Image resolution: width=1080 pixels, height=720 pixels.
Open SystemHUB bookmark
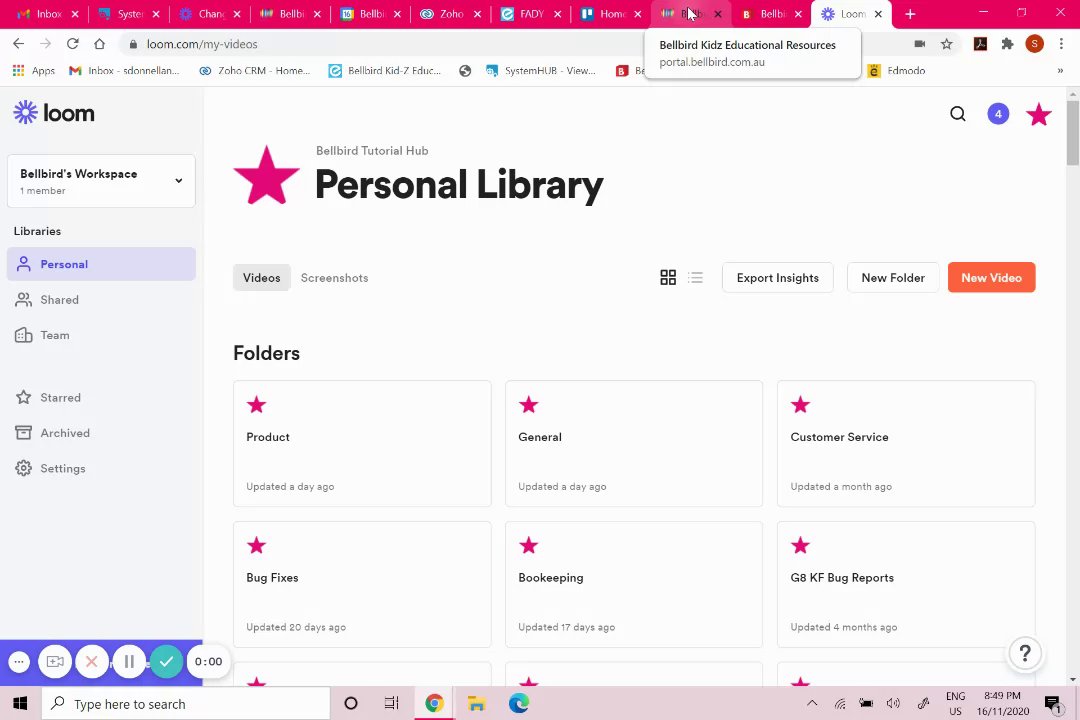pos(541,70)
